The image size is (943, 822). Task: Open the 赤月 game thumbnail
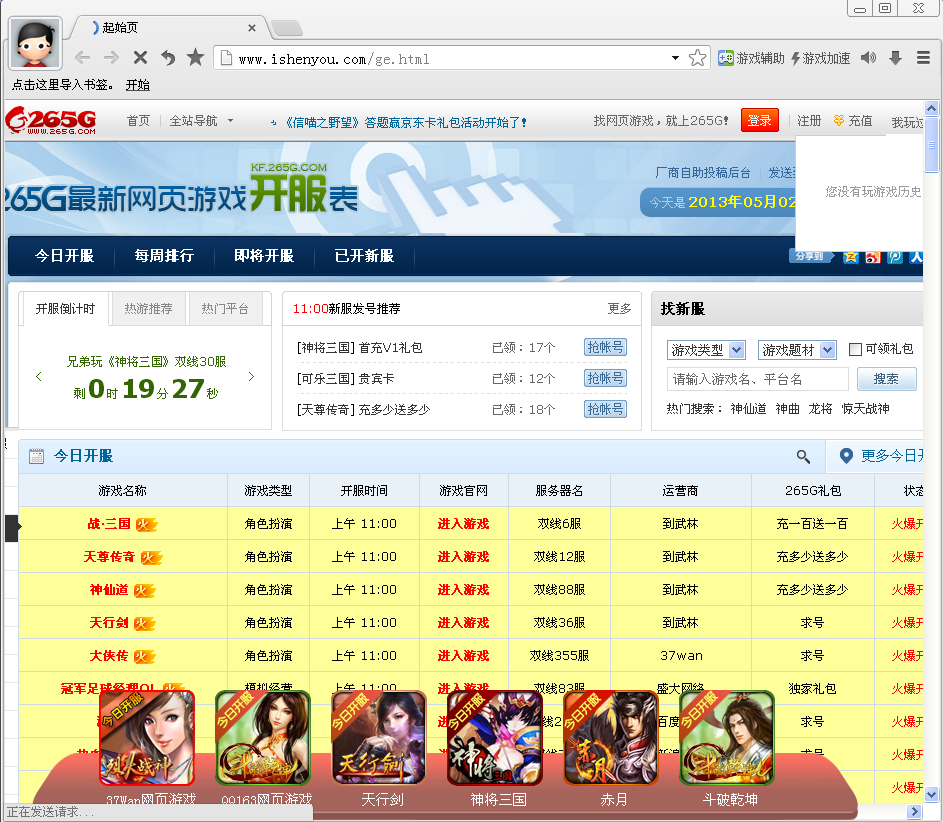click(x=610, y=737)
